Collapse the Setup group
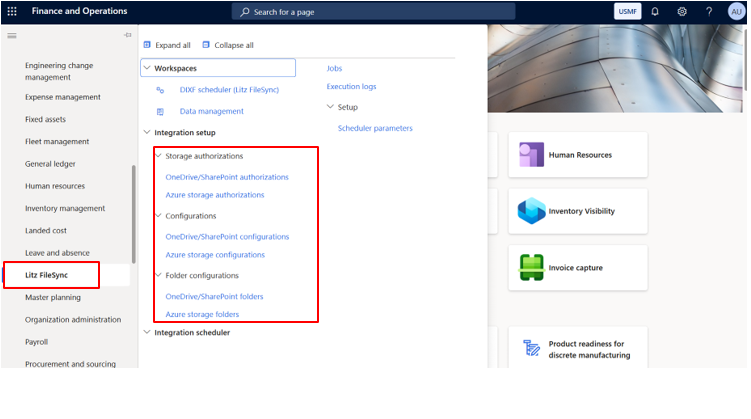Screen dimensions: 751x419 click(330, 107)
